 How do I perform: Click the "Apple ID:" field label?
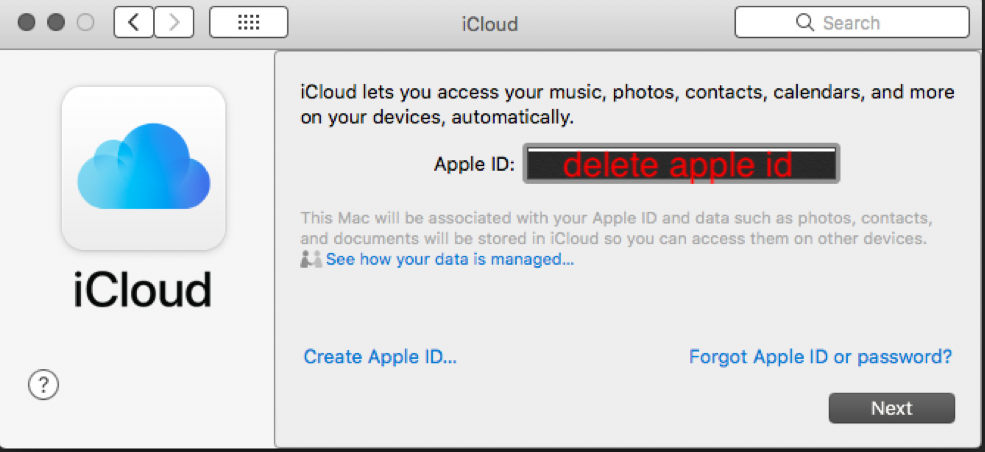pyautogui.click(x=474, y=165)
